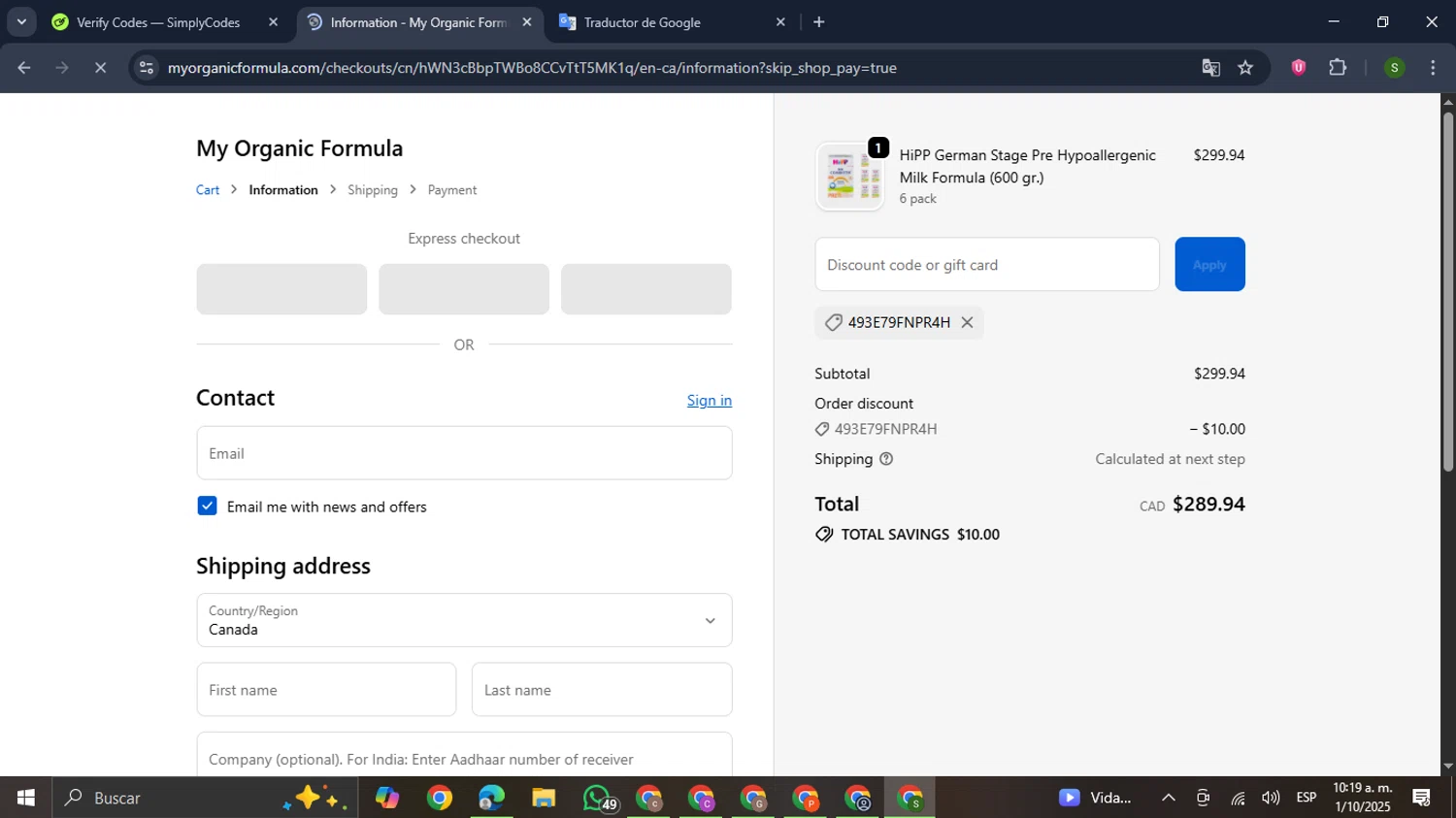
Task: Focus the First name field
Action: pos(326,690)
